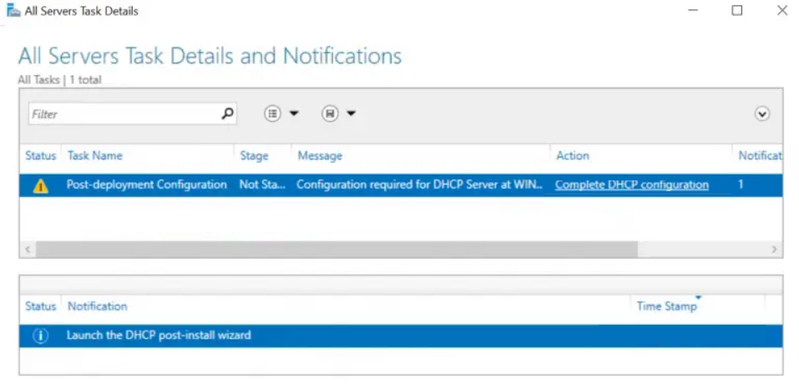Sort by the Notifications column header

(760, 156)
